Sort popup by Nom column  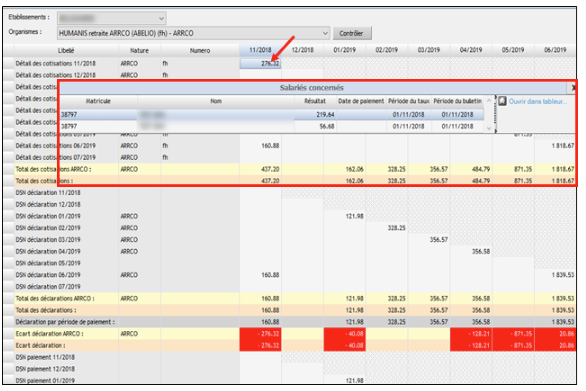216,101
